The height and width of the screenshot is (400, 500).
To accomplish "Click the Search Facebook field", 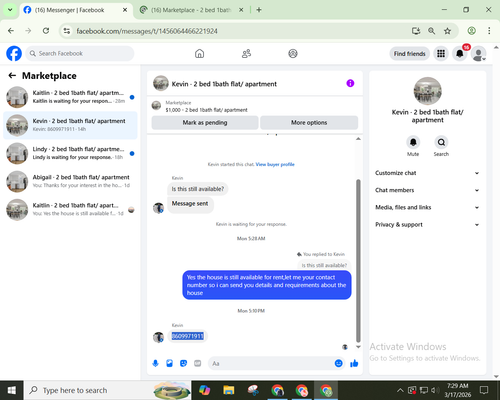I will 80,53.
